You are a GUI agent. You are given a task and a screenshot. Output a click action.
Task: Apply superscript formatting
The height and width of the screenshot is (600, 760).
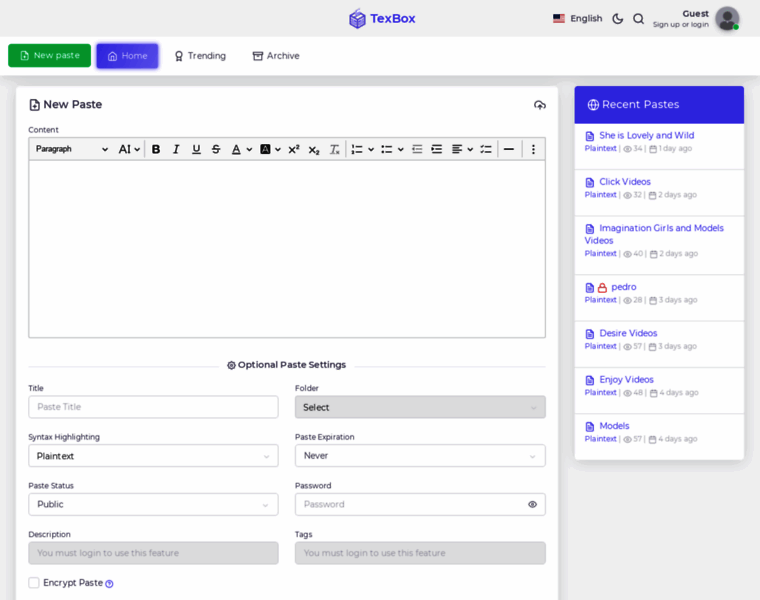click(294, 149)
